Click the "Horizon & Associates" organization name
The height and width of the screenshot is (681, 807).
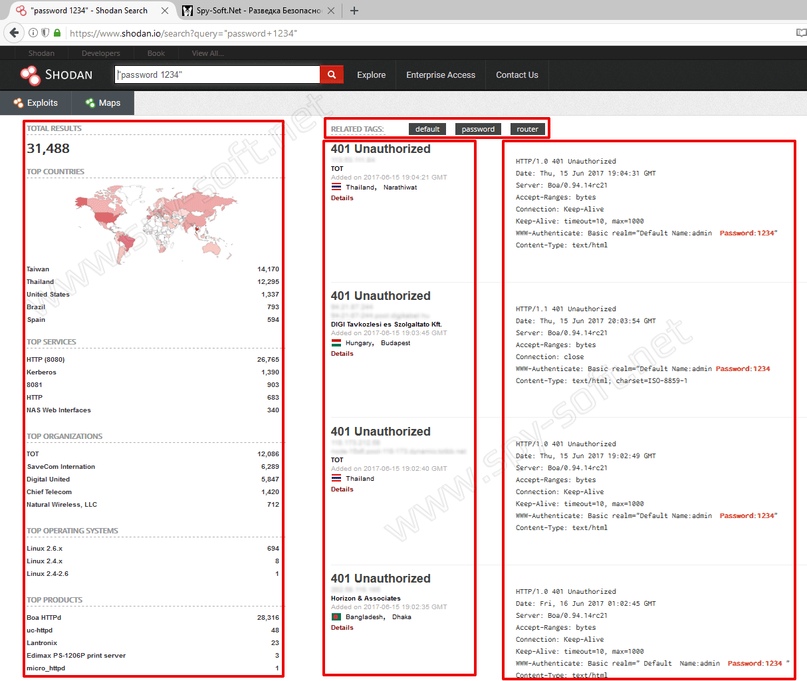(365, 598)
